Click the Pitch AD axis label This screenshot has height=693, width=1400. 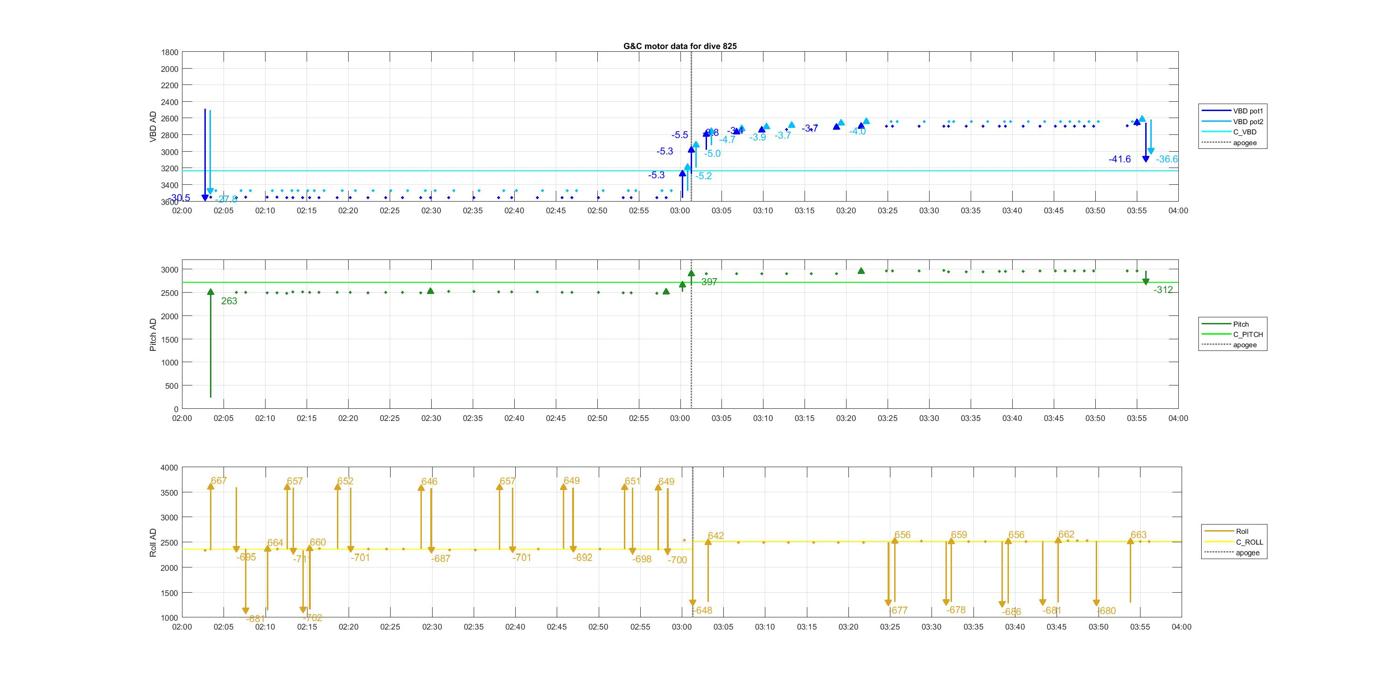(x=154, y=334)
